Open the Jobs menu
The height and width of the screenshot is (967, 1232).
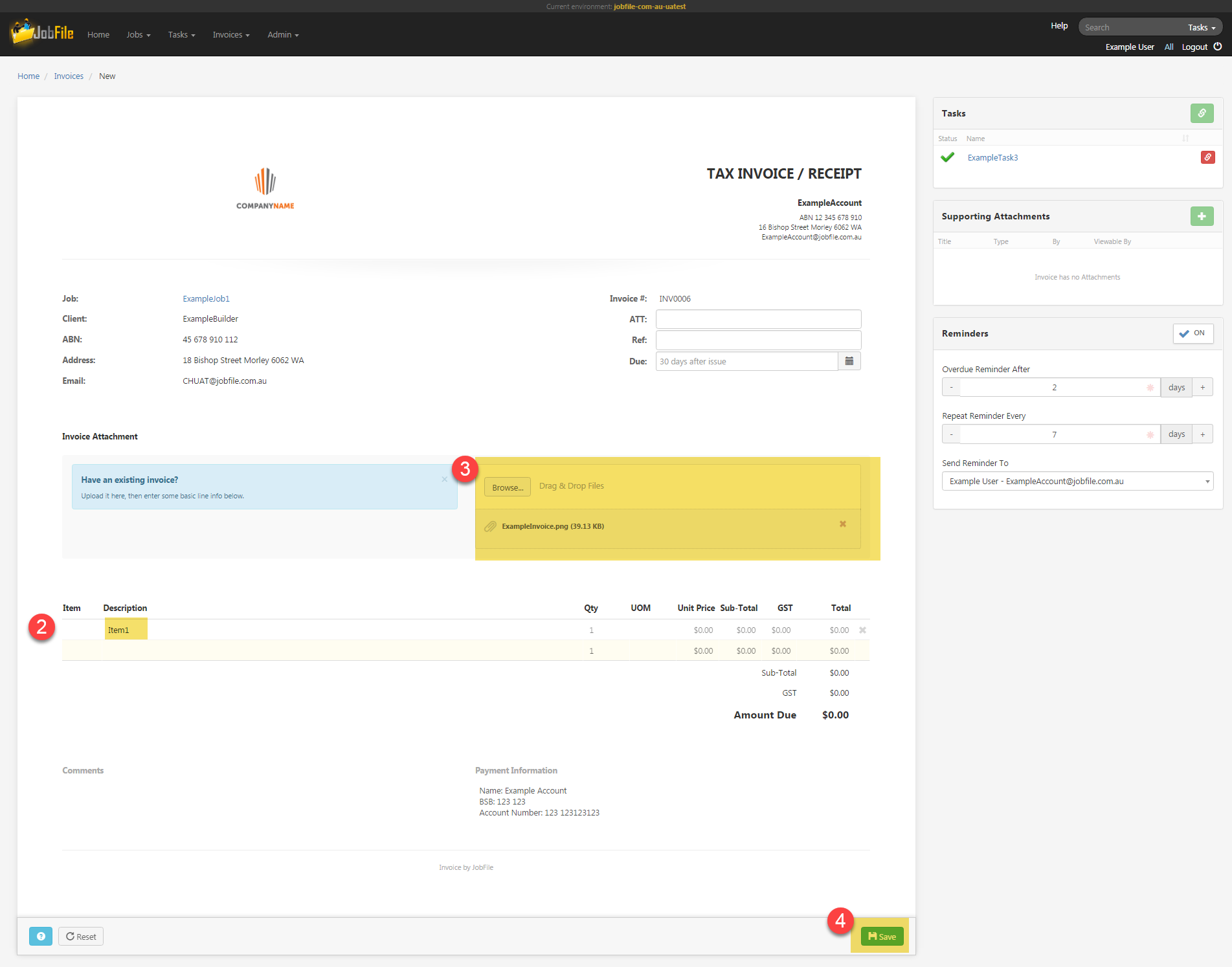[x=139, y=35]
